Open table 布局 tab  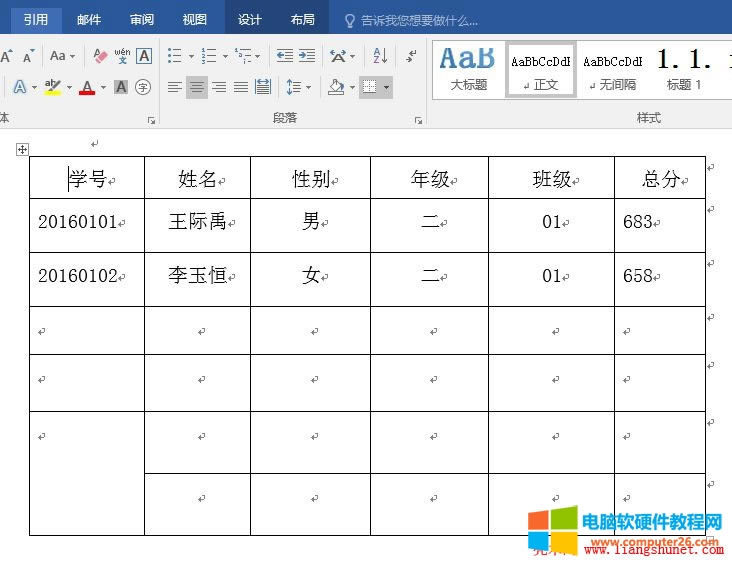(x=303, y=19)
